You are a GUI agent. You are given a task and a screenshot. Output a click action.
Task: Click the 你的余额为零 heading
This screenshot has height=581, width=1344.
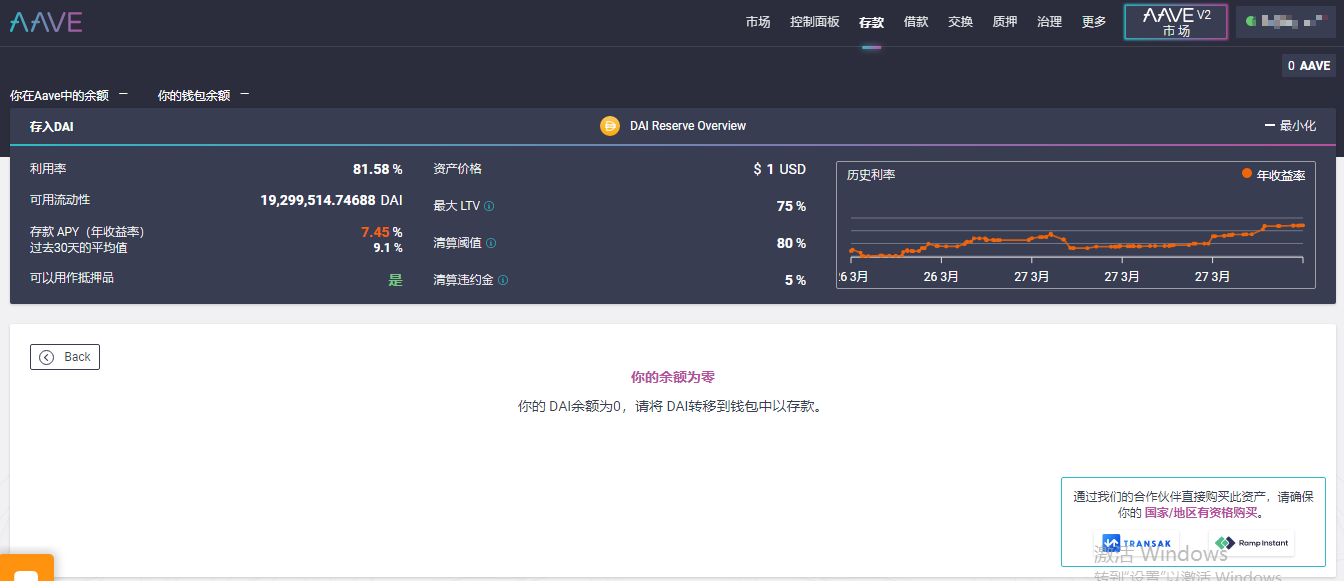[x=673, y=377]
